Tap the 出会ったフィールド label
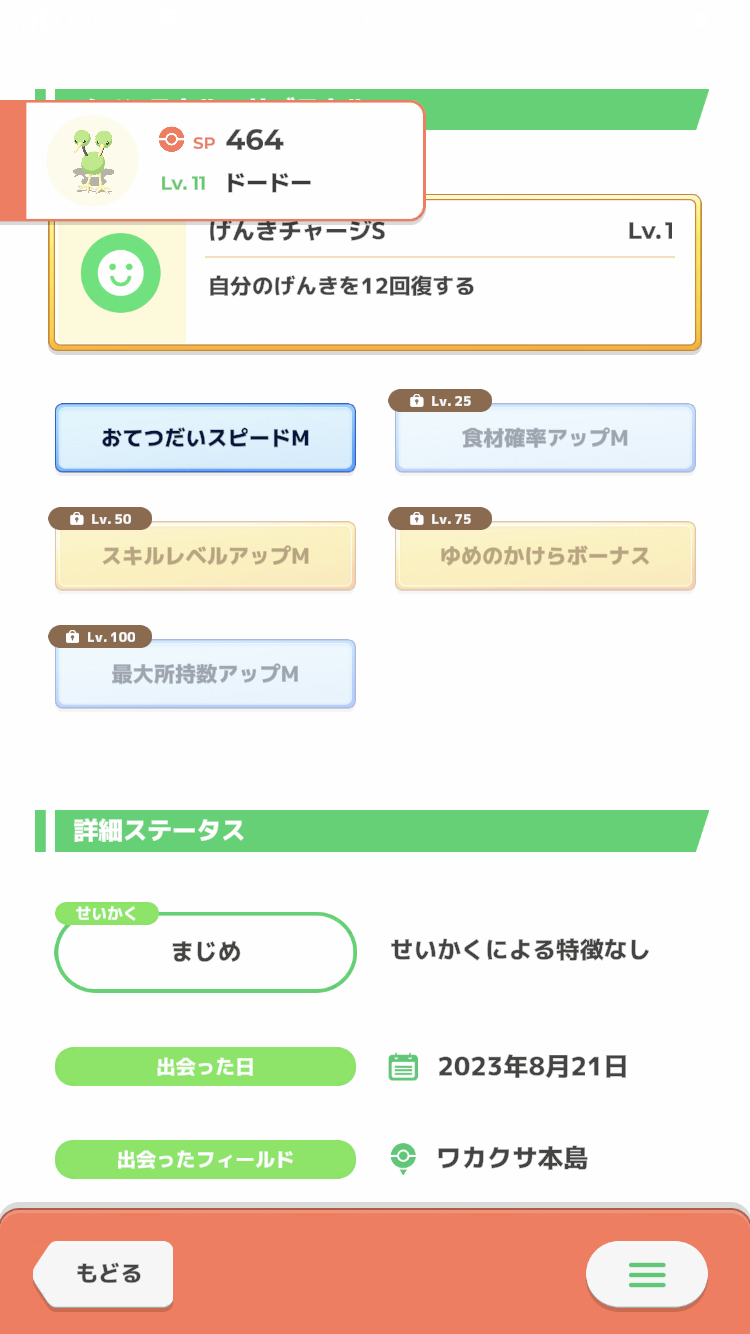 (x=205, y=1159)
